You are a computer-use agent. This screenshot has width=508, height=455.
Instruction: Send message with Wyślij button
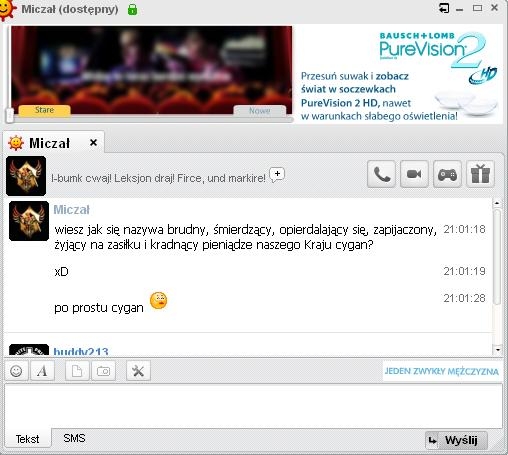tap(456, 440)
